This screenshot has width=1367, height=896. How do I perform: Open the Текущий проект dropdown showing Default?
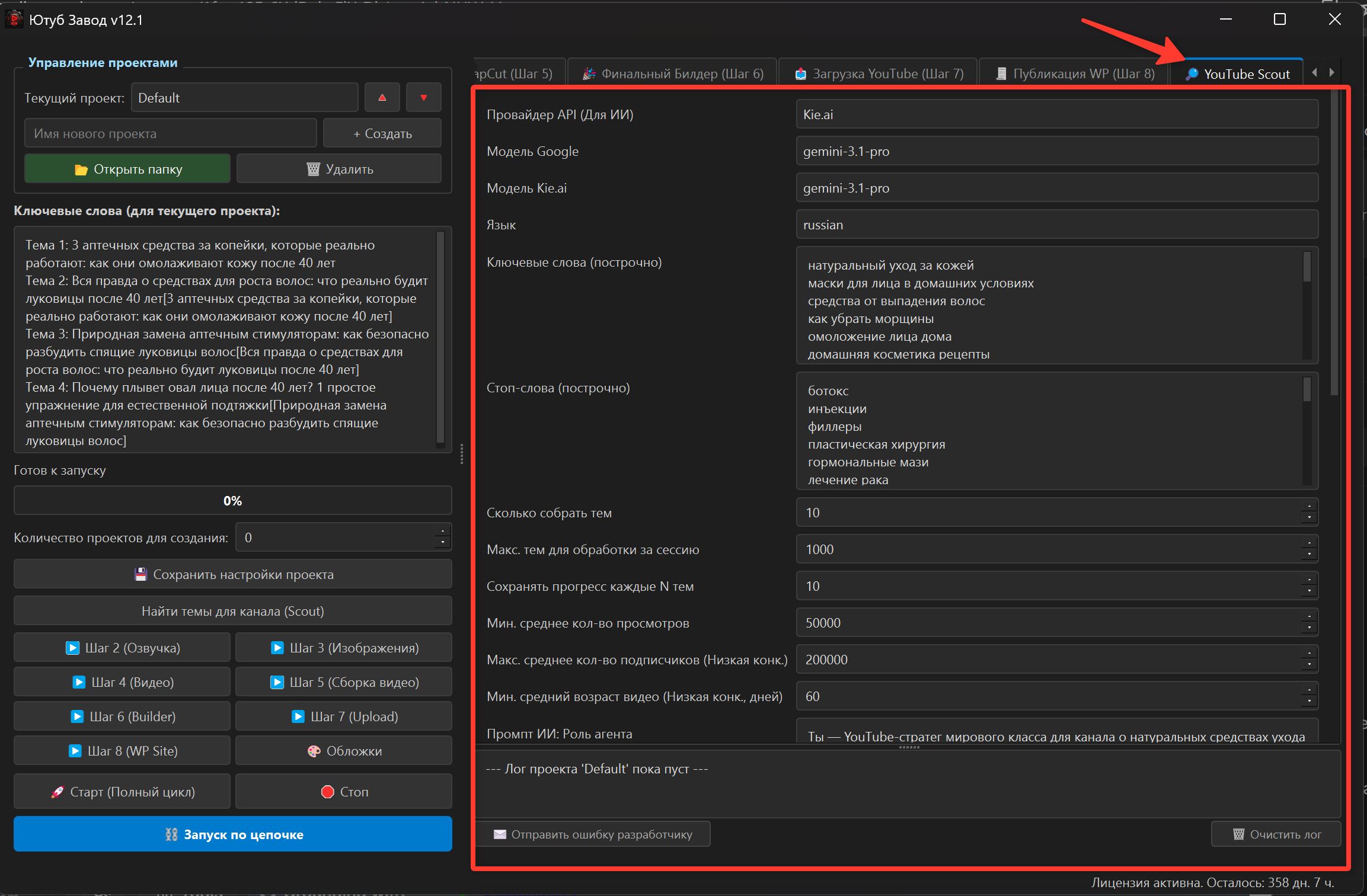[245, 98]
